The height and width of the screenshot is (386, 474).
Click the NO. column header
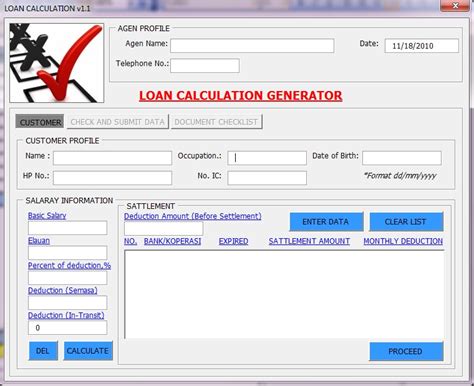click(x=130, y=241)
